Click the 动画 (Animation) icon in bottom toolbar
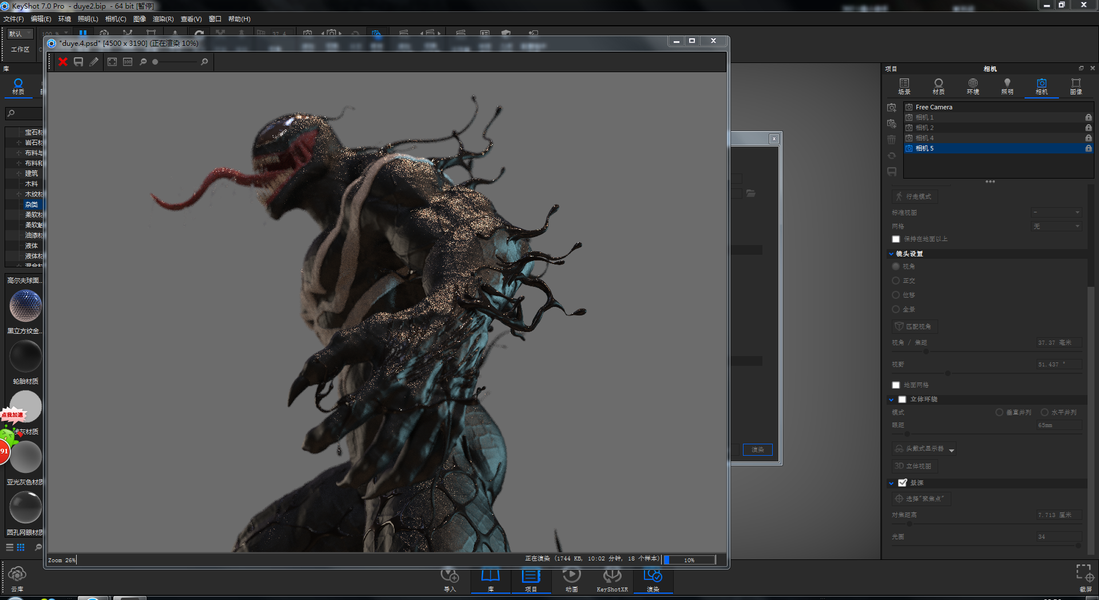 tap(571, 577)
